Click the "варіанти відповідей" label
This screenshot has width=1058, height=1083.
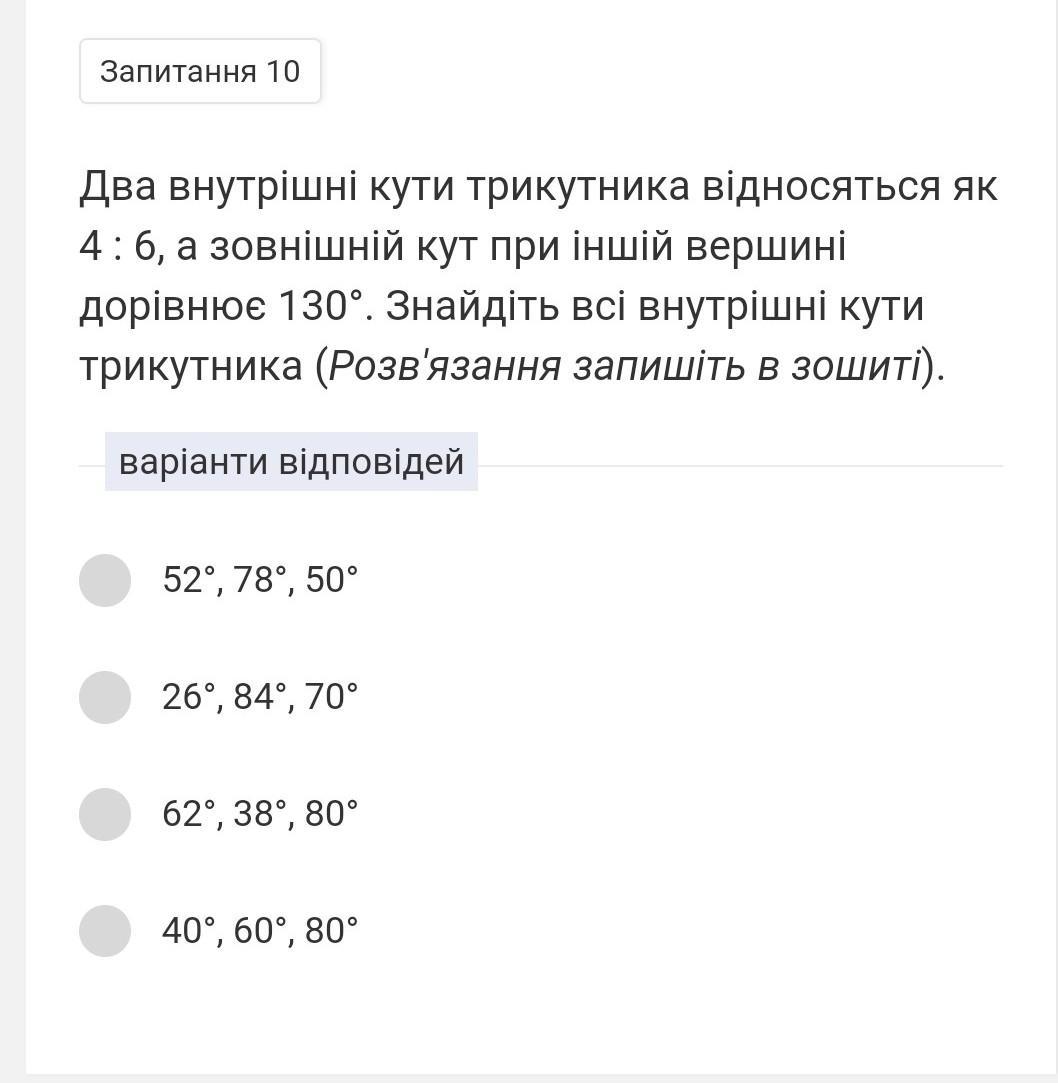291,462
